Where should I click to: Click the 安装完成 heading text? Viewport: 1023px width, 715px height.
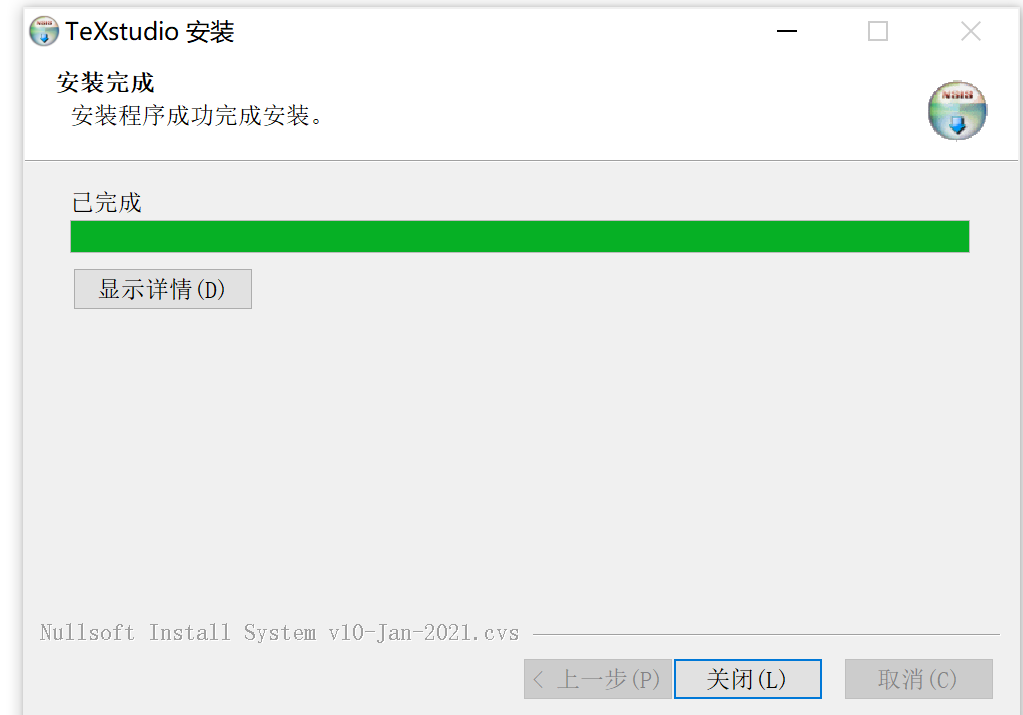tap(105, 83)
